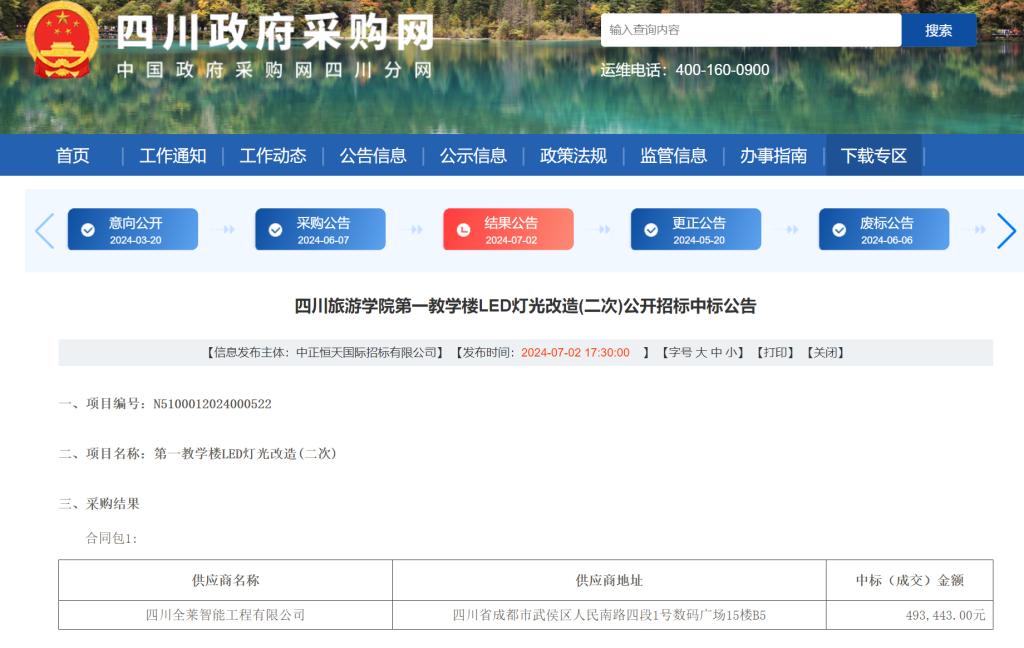The image size is (1024, 648).
Task: Click the 四川政府采购网 site title
Action: pos(274,32)
